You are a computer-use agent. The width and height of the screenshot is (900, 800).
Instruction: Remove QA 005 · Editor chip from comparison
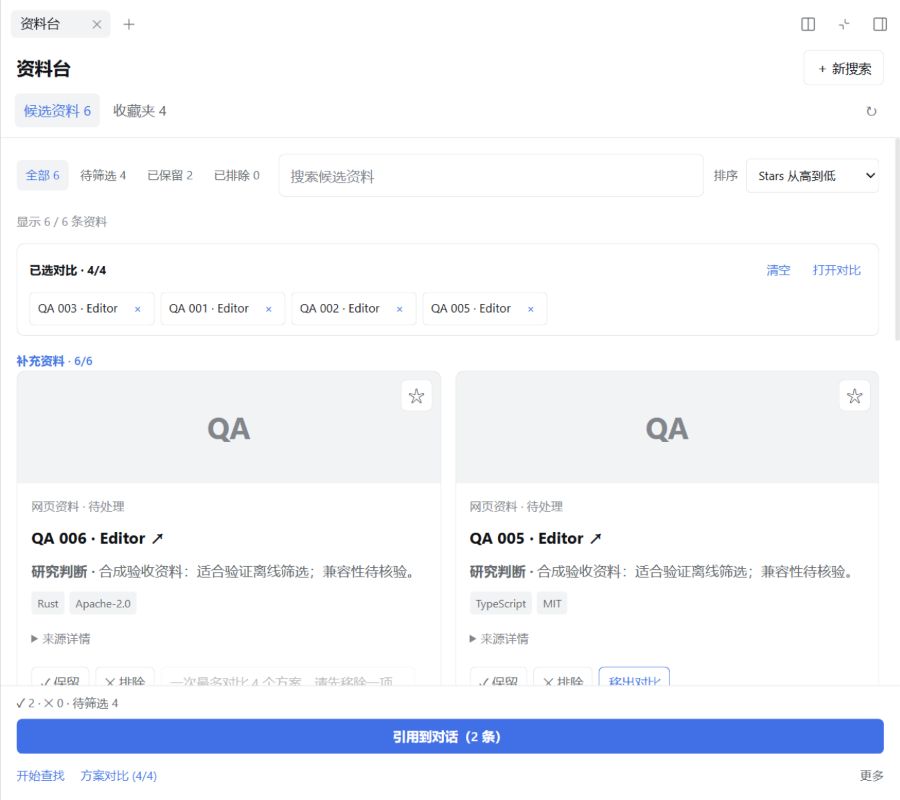(x=530, y=309)
